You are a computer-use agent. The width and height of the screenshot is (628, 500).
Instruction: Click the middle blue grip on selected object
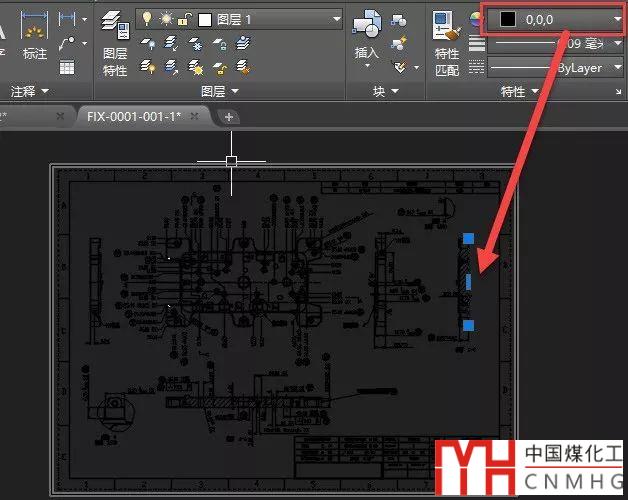pos(468,282)
